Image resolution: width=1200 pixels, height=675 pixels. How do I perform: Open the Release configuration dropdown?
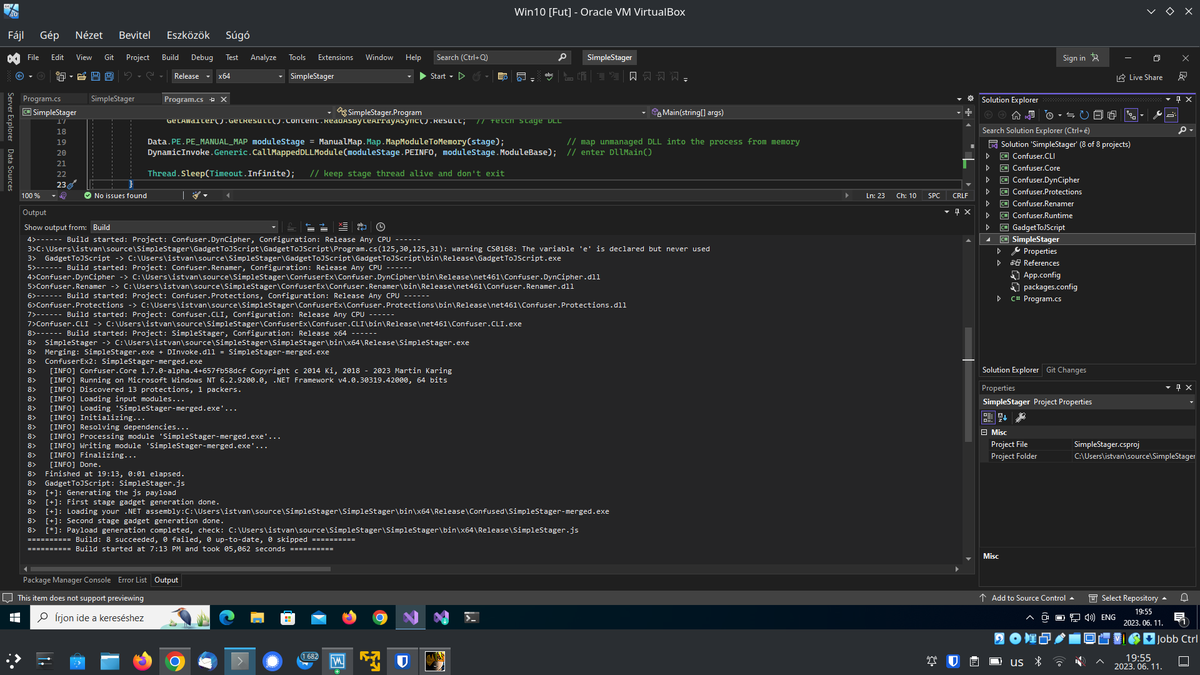(191, 76)
